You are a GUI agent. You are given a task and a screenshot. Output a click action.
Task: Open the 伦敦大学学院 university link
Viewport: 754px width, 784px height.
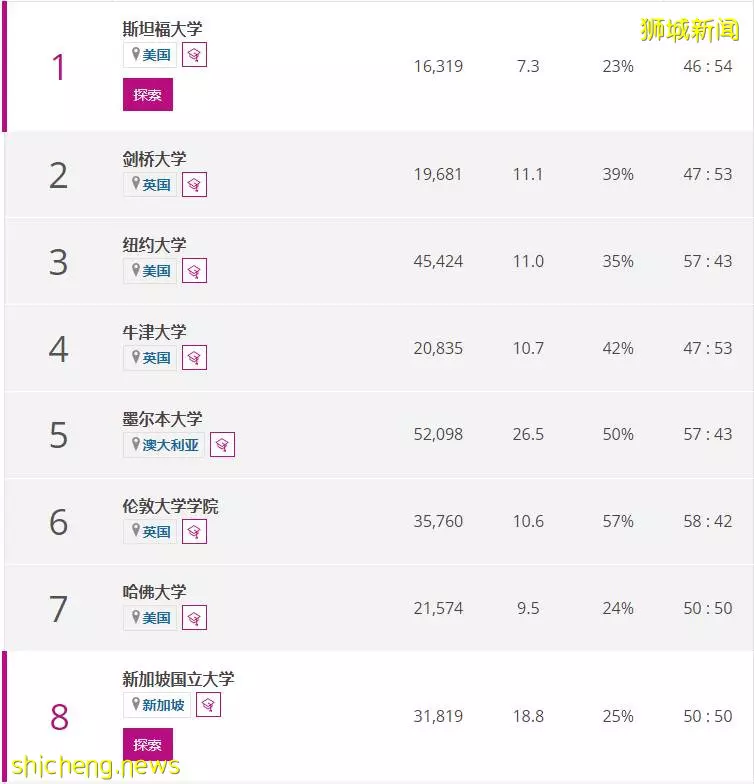click(170, 506)
